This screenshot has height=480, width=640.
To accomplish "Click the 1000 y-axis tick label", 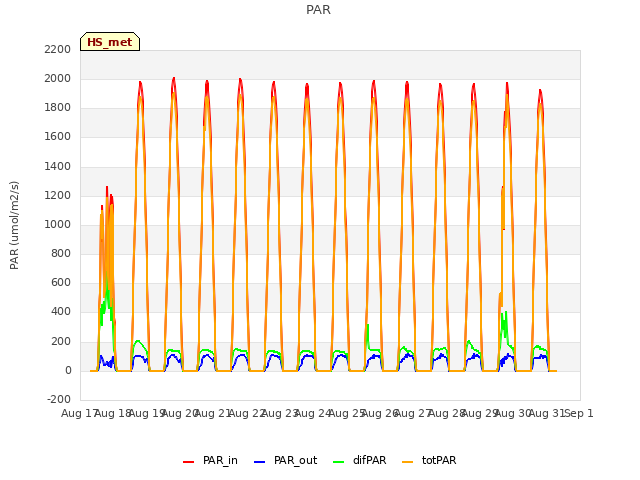I will tap(58, 224).
